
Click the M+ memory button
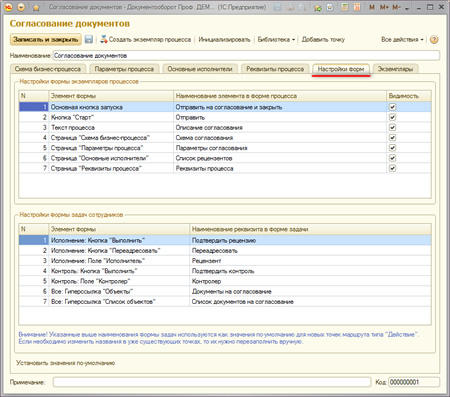click(x=384, y=7)
